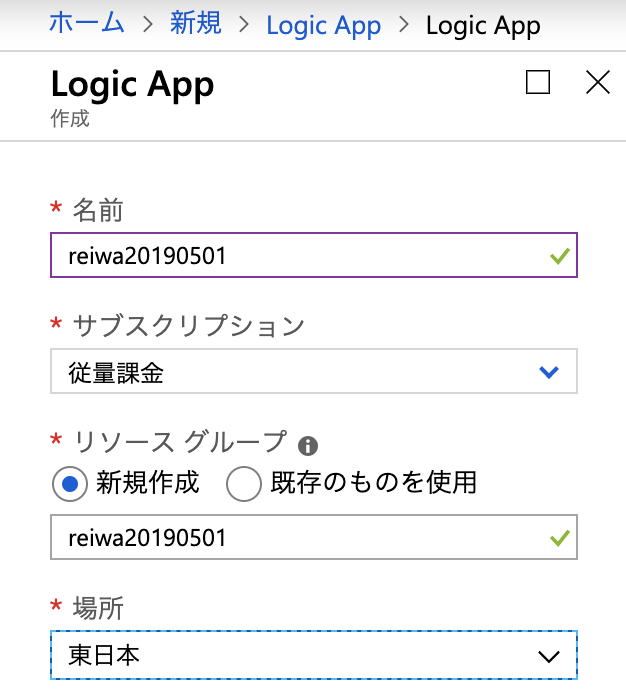The image size is (626, 694).
Task: Click green checkmark in 名前 field
Action: click(560, 256)
